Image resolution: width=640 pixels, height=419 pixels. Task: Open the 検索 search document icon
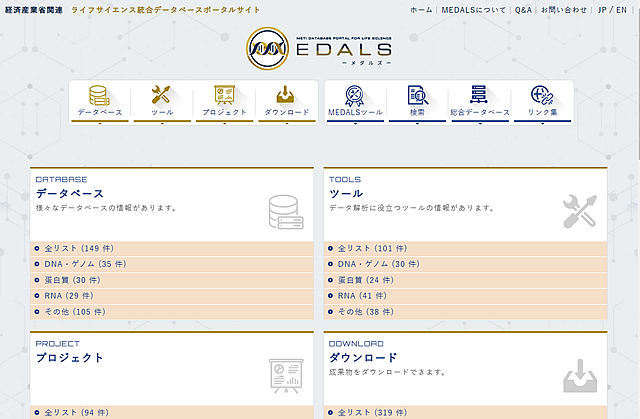[x=418, y=95]
